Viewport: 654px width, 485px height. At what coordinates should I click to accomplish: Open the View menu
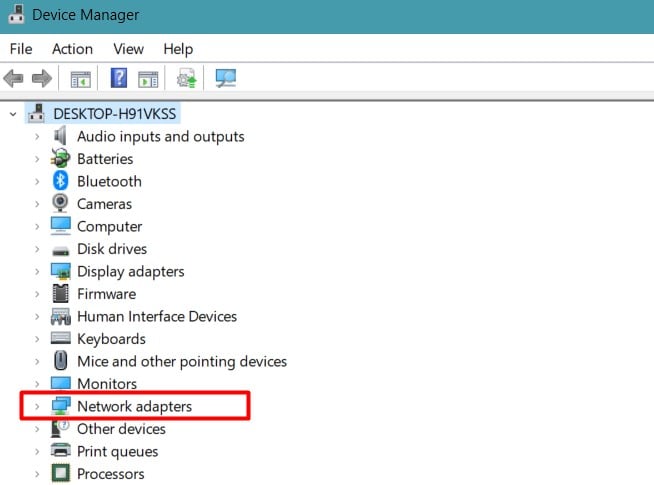128,49
